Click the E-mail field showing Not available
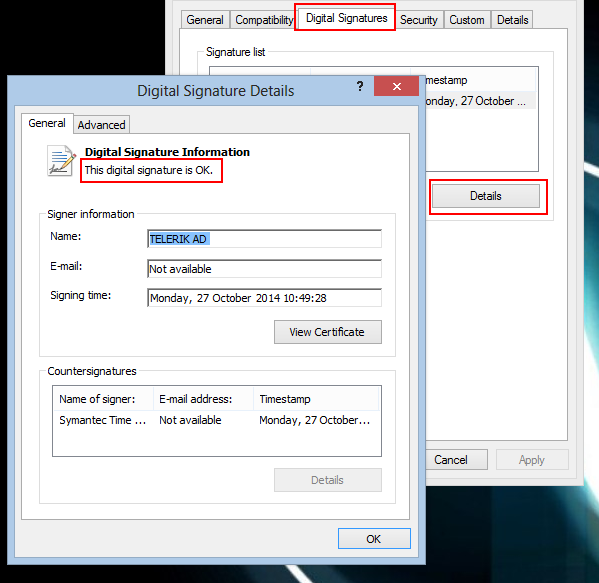 coord(264,269)
